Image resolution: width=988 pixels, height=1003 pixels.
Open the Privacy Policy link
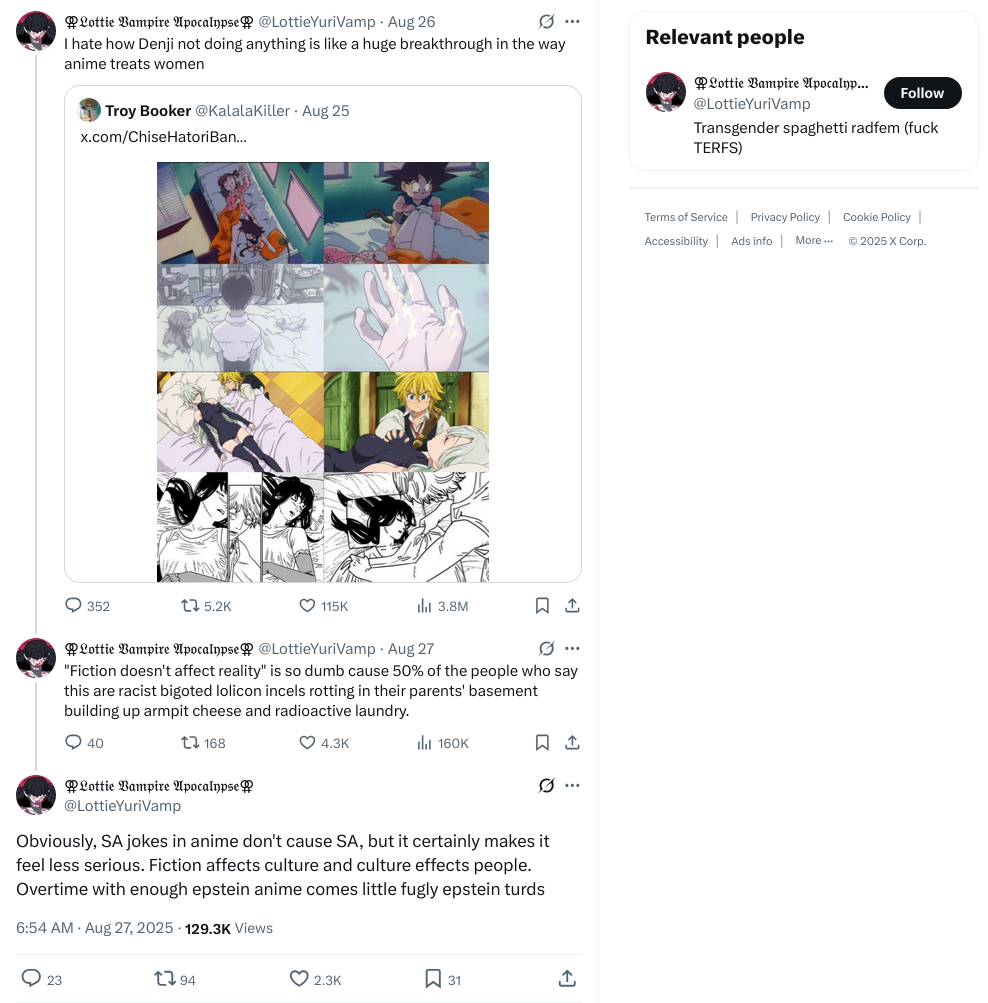click(x=785, y=217)
